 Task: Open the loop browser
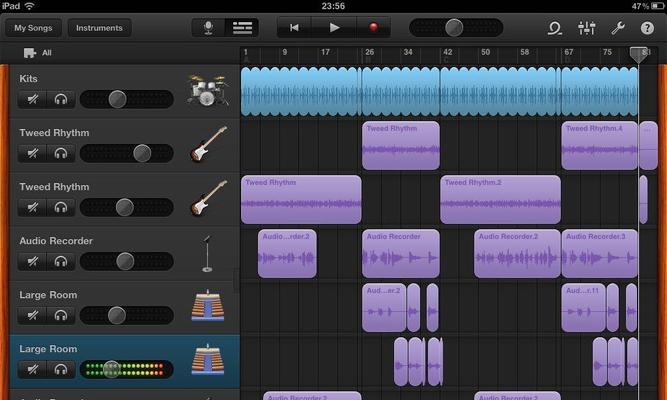(x=554, y=28)
